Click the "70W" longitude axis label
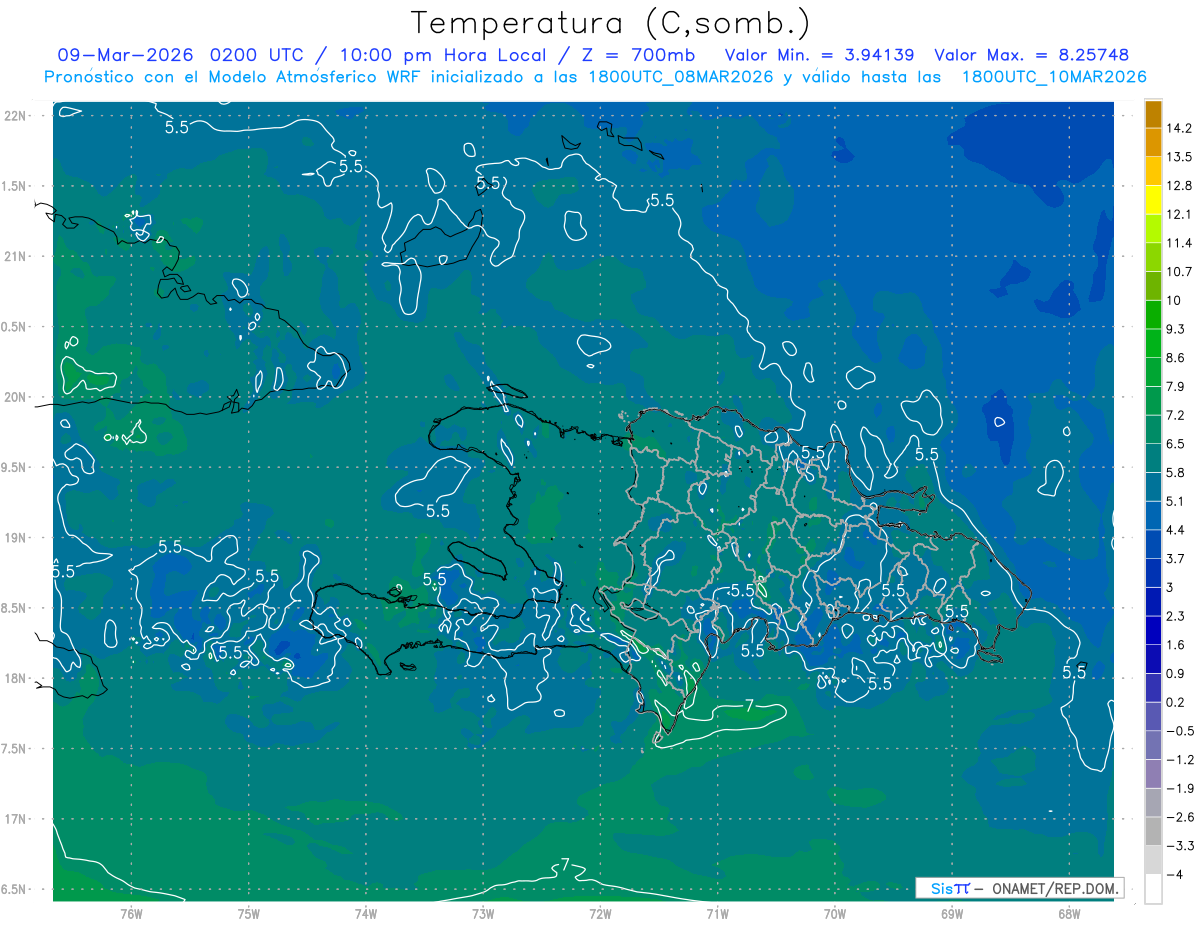This screenshot has width=1200, height=927. (x=834, y=914)
